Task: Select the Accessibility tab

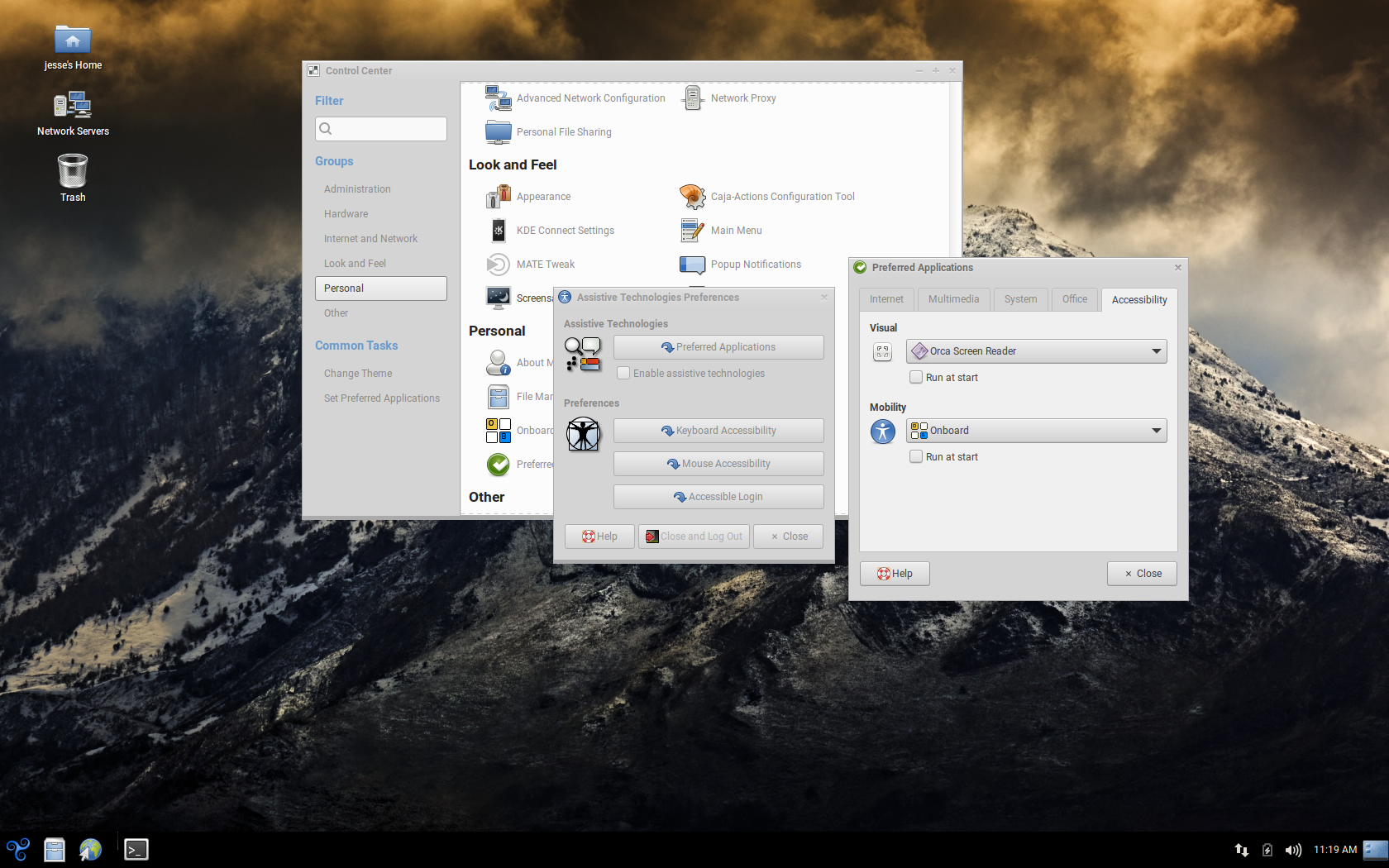Action: 1139,299
